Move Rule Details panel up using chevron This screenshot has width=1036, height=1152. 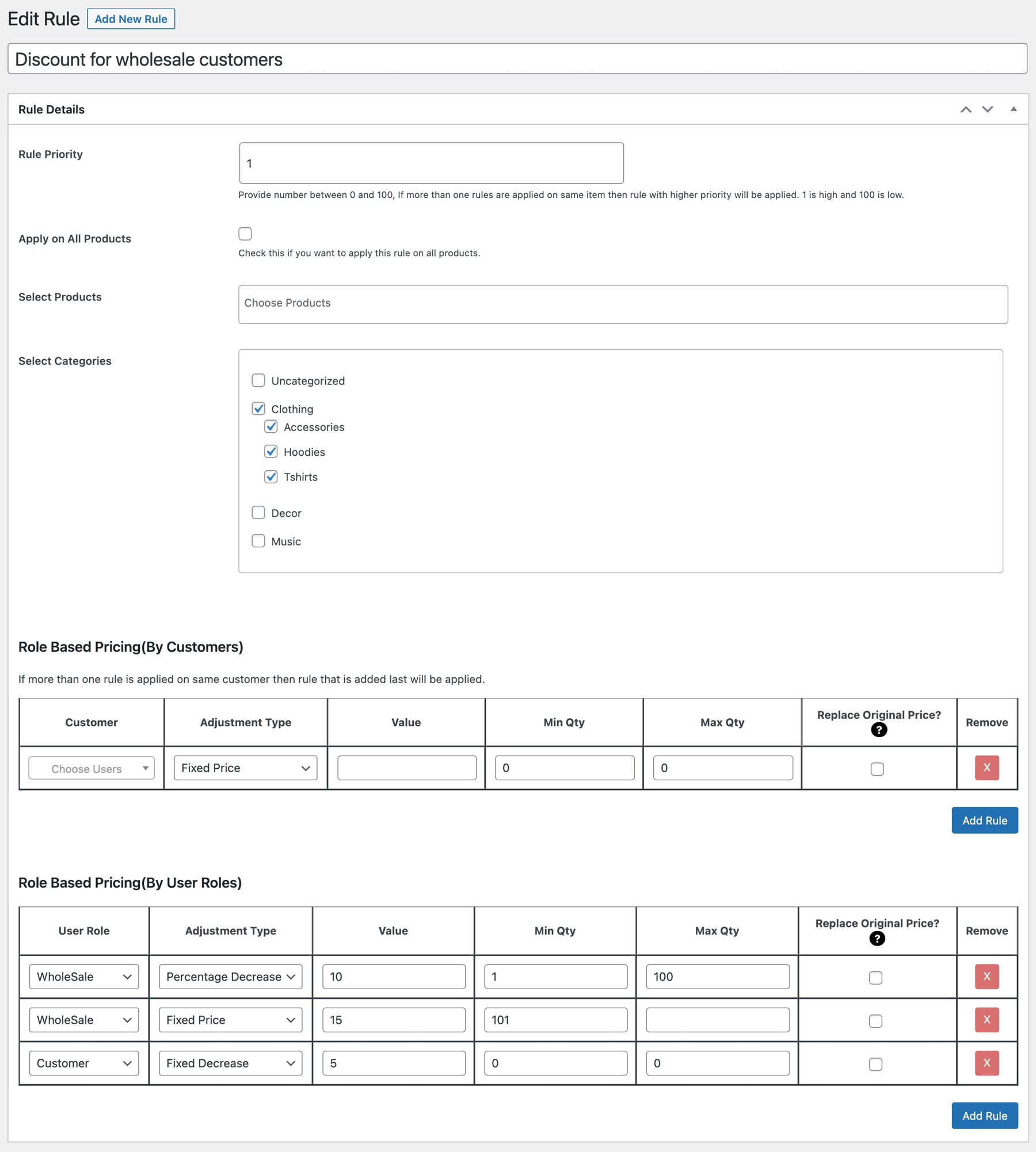tap(966, 109)
